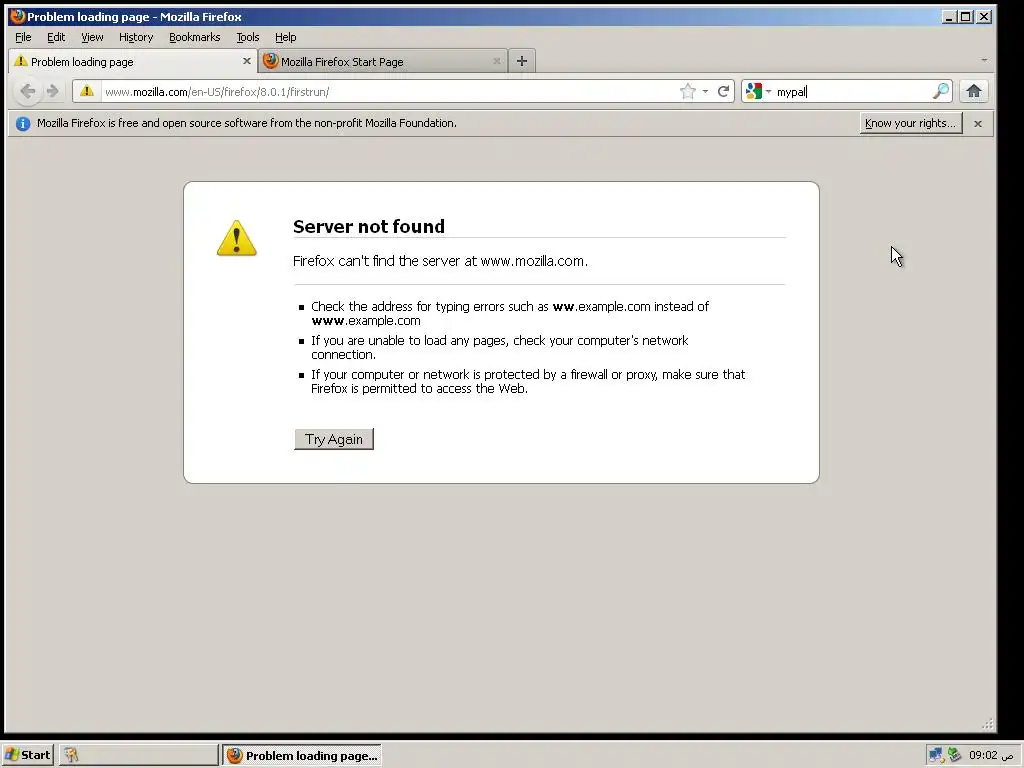Click the Firefox logo in the title bar
This screenshot has width=1024, height=768.
click(x=18, y=16)
